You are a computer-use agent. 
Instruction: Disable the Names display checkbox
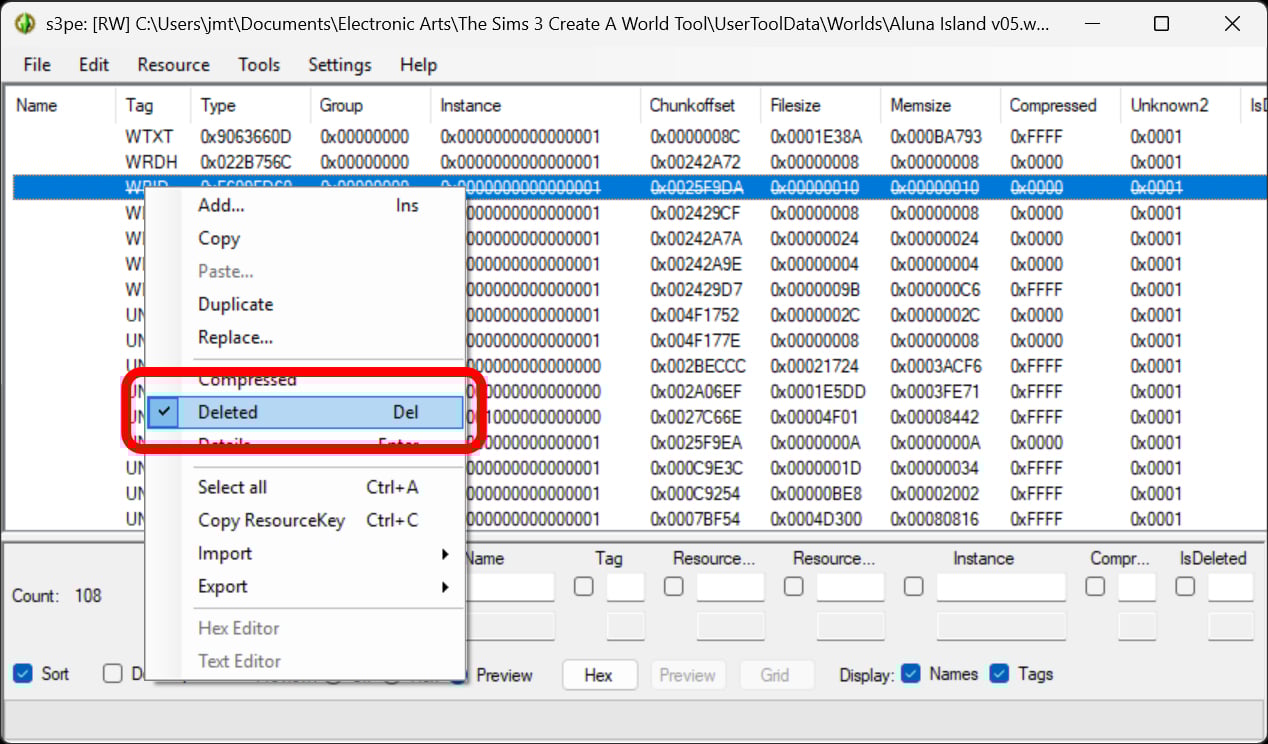912,674
